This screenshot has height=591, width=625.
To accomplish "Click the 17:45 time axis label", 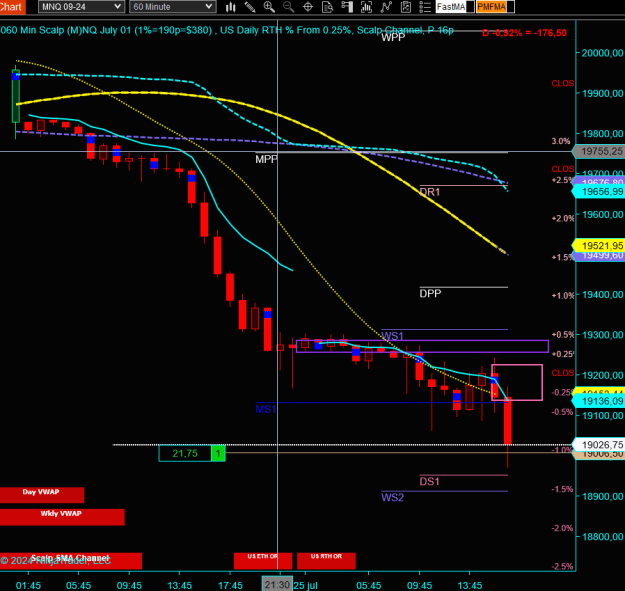I will click(x=230, y=585).
